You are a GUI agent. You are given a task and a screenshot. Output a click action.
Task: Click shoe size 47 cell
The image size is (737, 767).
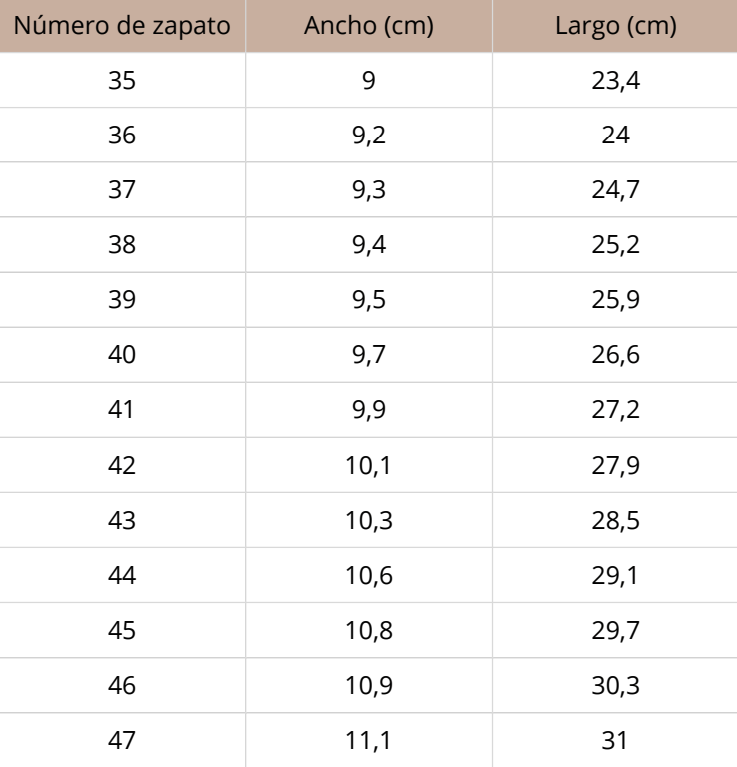[122, 740]
